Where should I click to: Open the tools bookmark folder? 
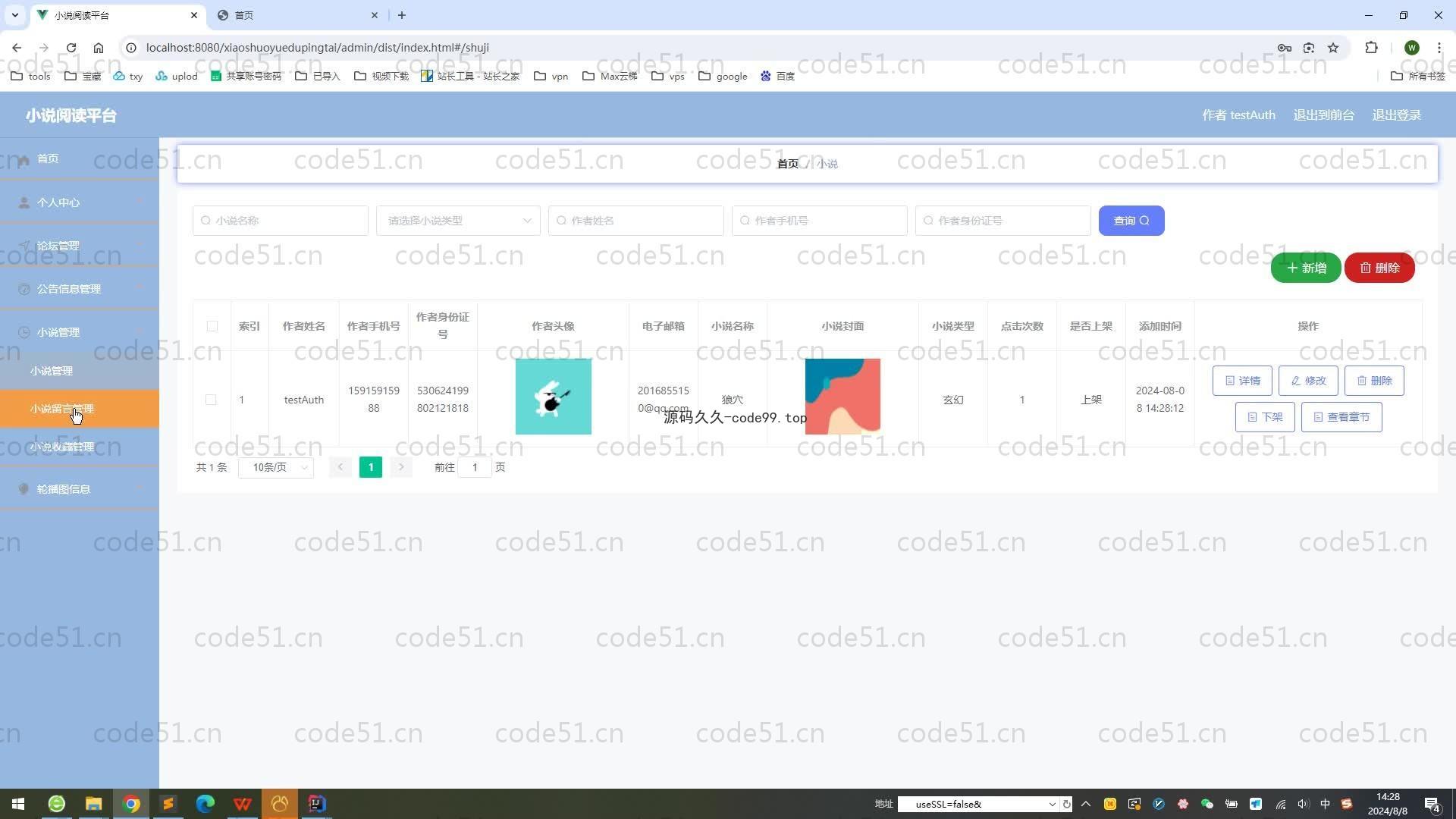(31, 76)
